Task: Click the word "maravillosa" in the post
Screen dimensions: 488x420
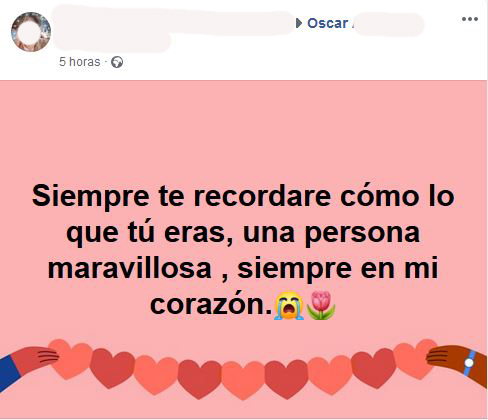Action: (x=129, y=268)
